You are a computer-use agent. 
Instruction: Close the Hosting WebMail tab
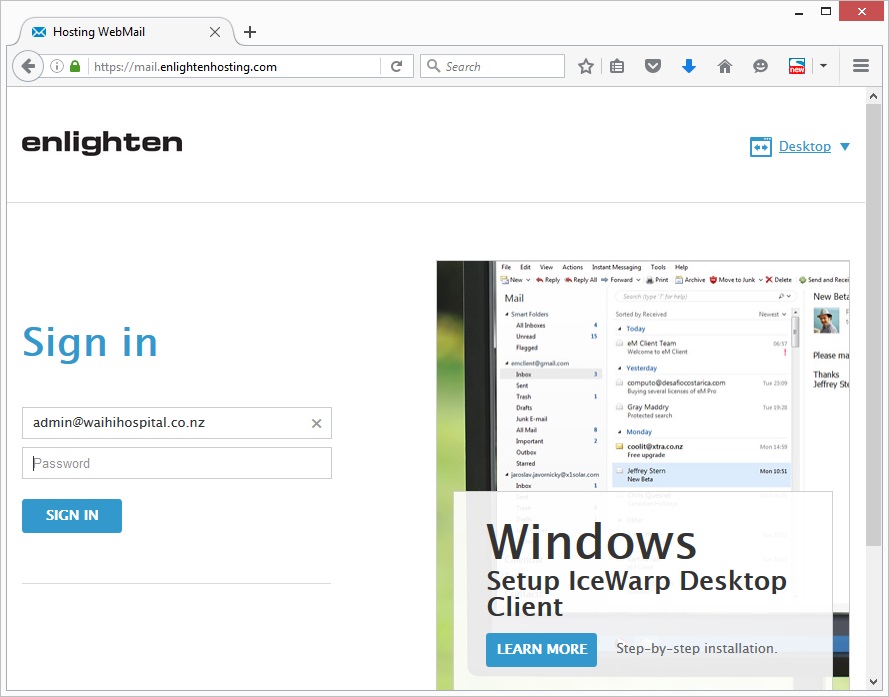215,32
